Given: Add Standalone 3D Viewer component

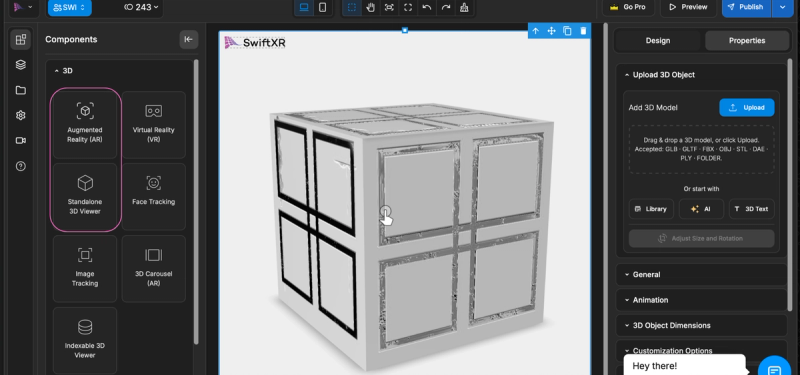Looking at the screenshot, I should pyautogui.click(x=85, y=196).
